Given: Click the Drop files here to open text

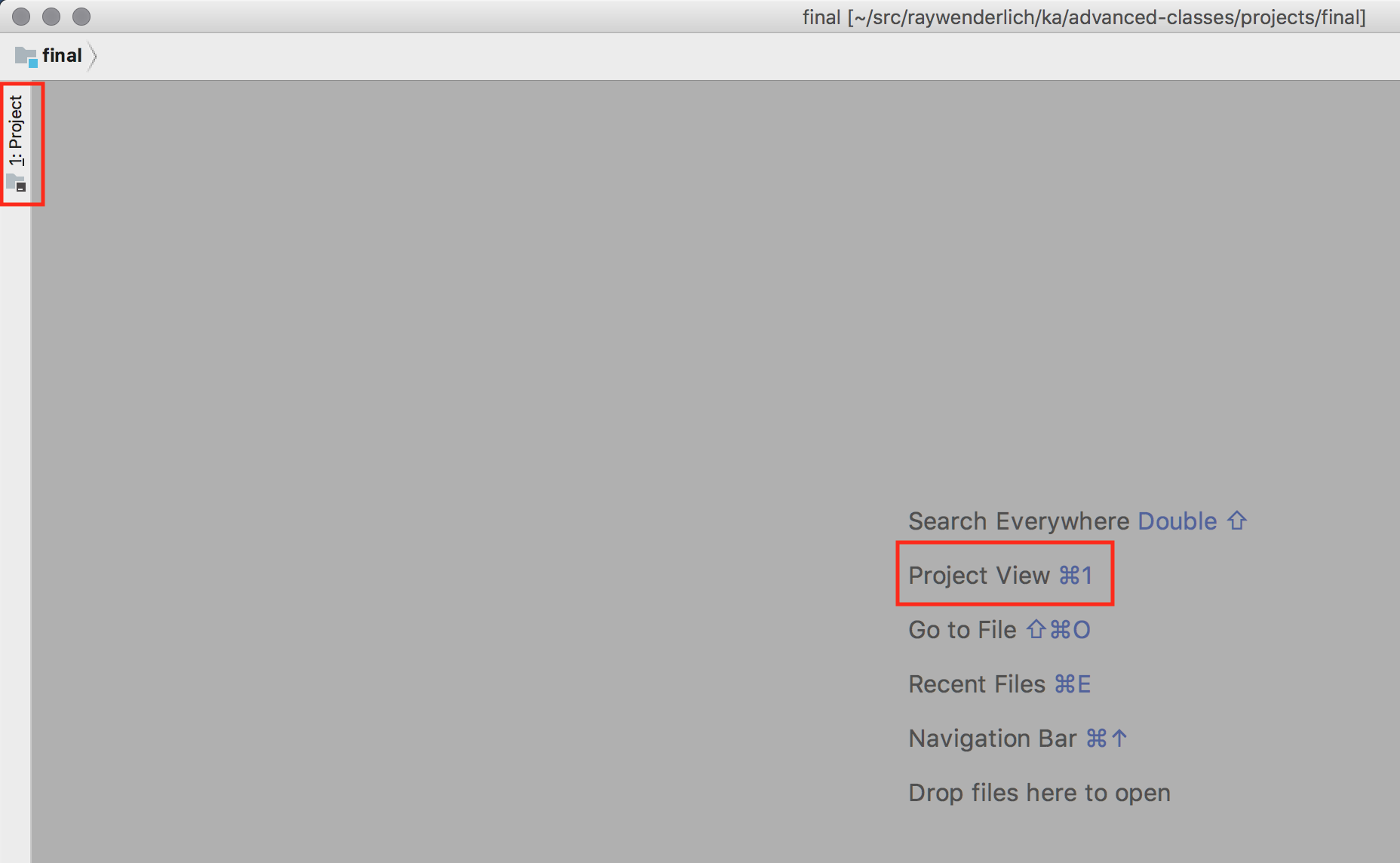Looking at the screenshot, I should point(1039,793).
